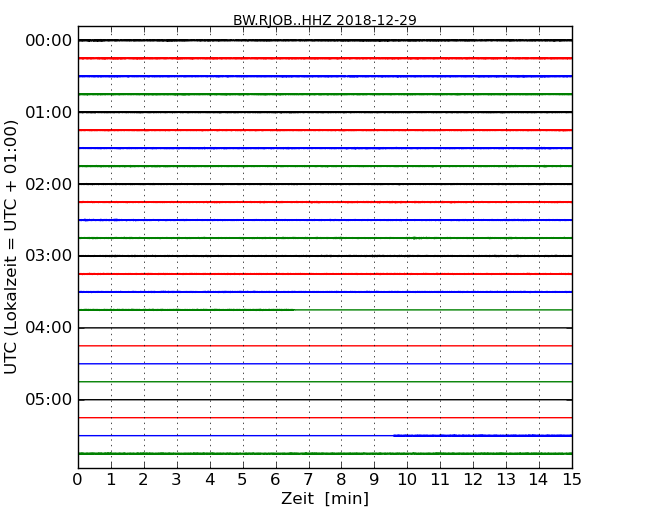Screen dimensions: 650x520
Task: Click the black seismogram trace at 05:00
Action: click(325, 400)
